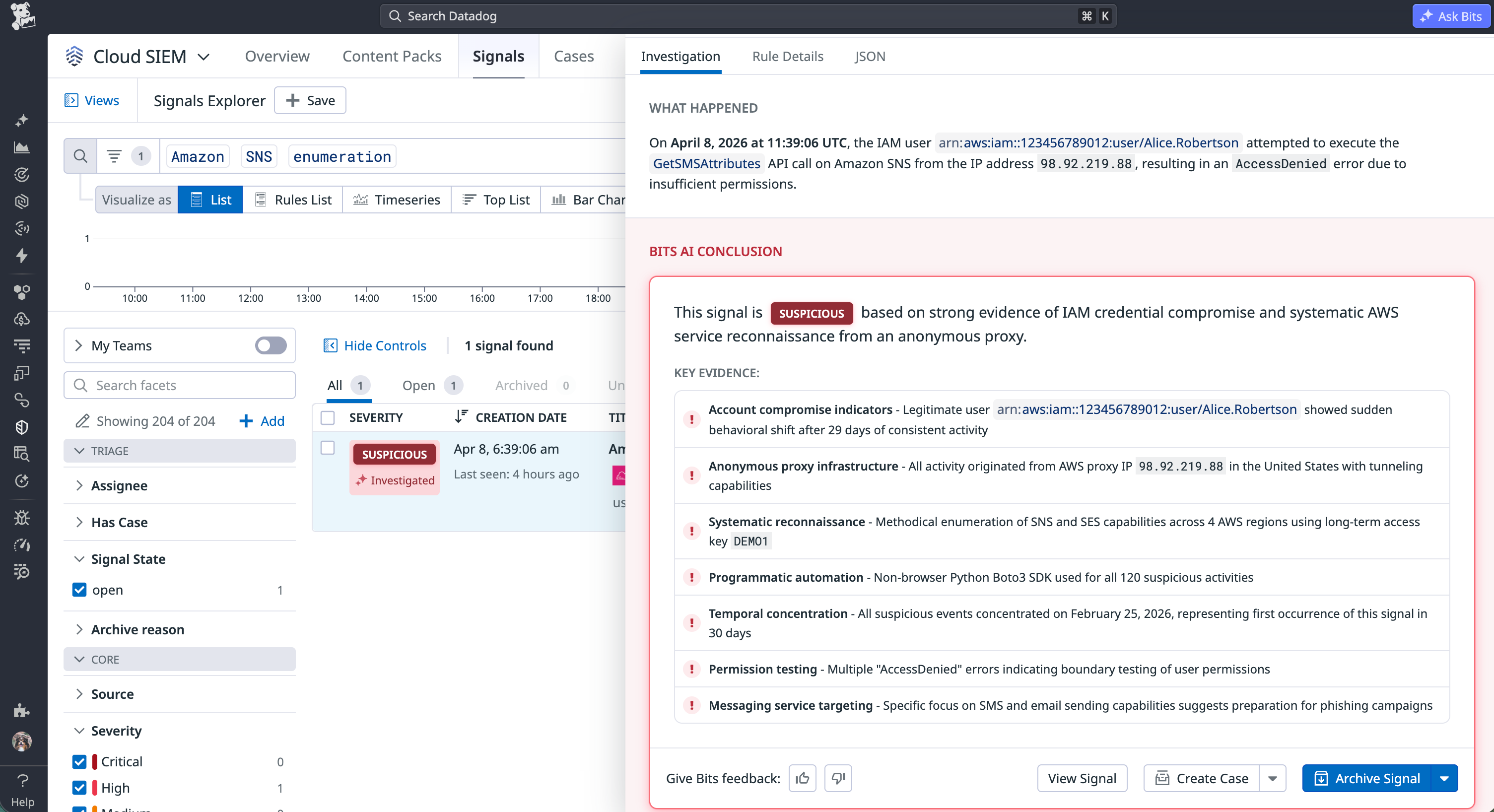Switch to the Rule Details tab
Viewport: 1494px width, 812px height.
787,56
